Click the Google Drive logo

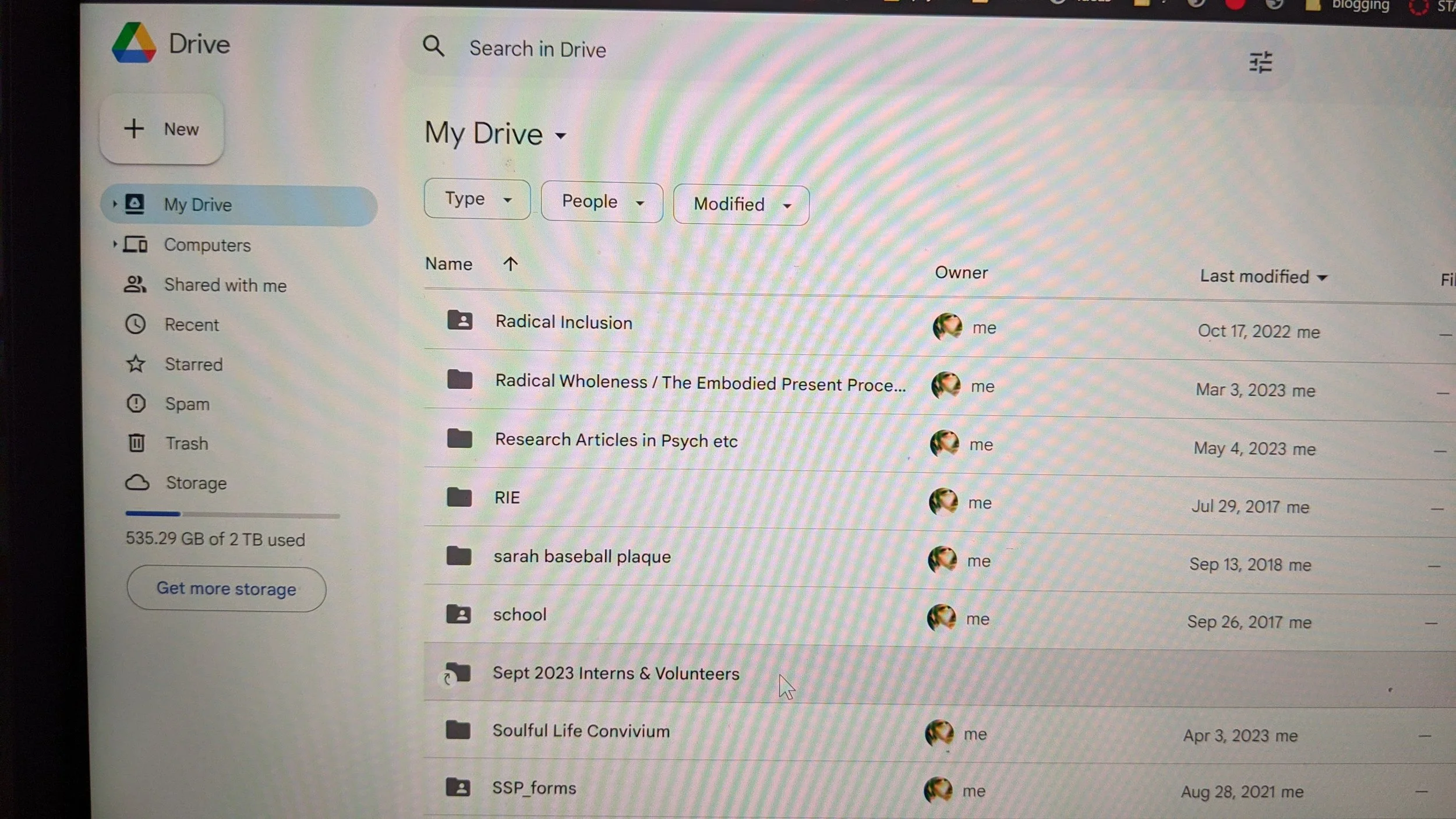135,43
